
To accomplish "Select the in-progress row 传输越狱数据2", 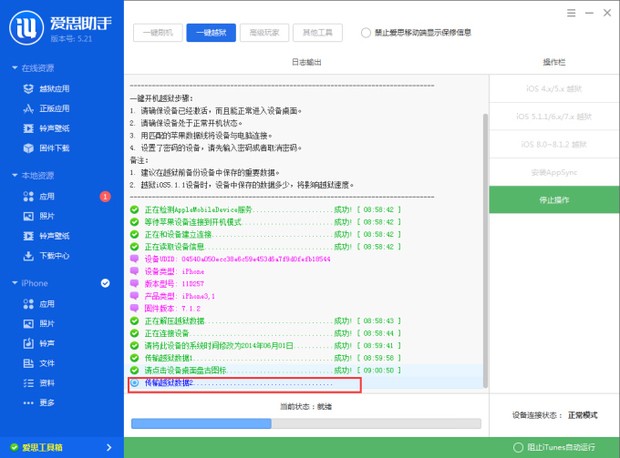I will click(245, 383).
